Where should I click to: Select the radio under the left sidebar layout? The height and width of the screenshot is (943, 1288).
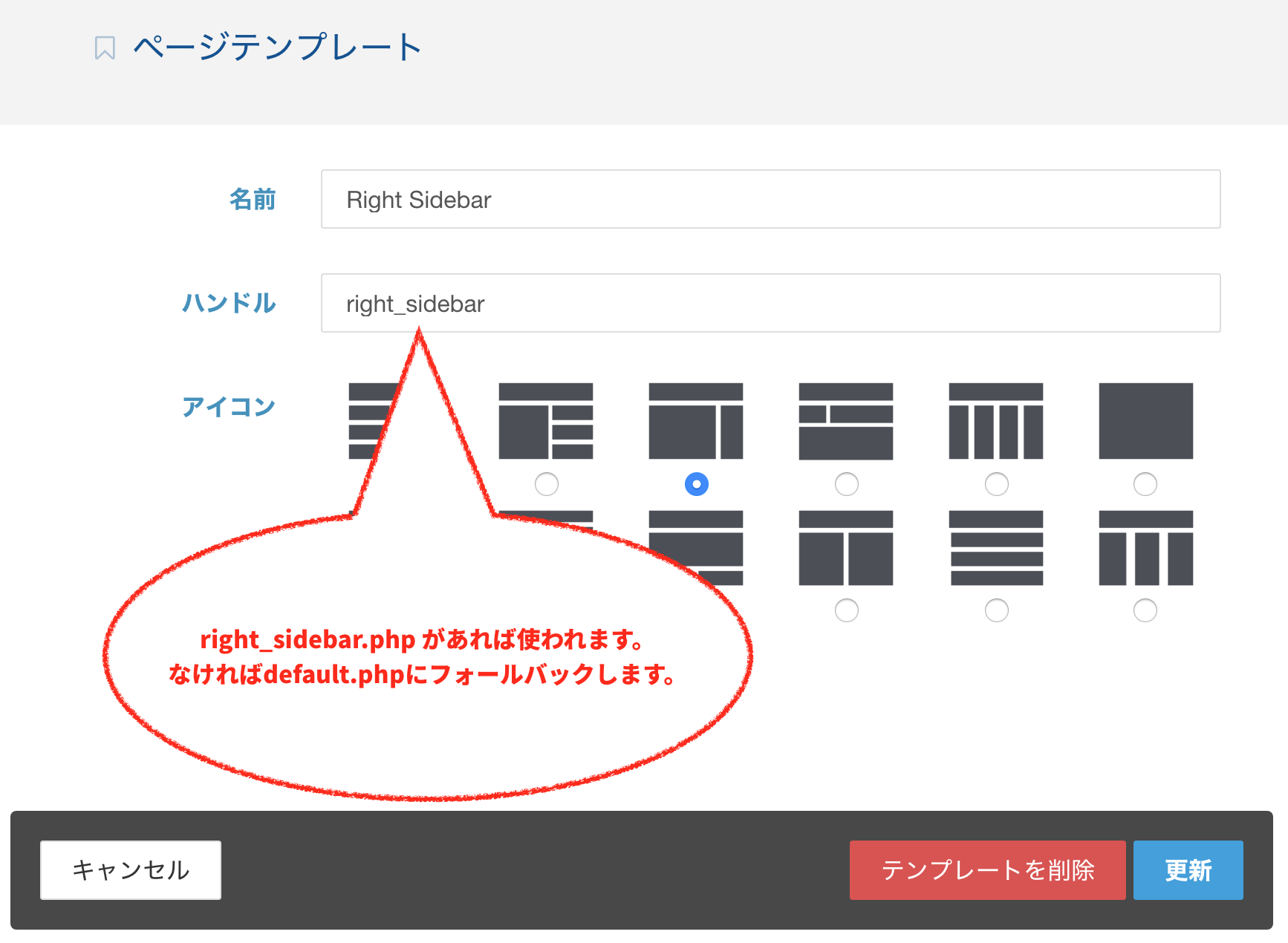click(x=547, y=483)
